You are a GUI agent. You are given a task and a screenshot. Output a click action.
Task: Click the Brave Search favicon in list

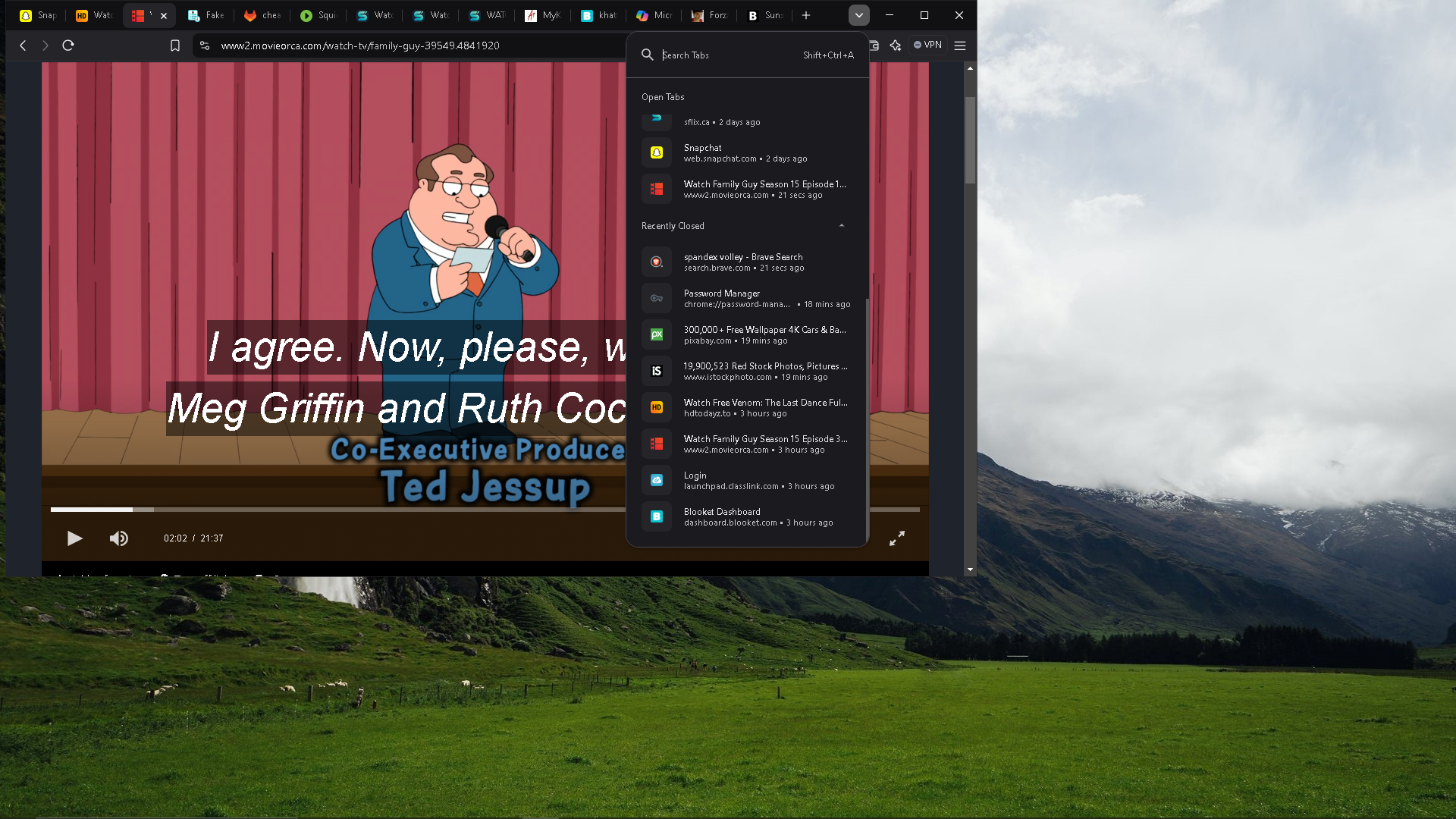click(x=657, y=262)
